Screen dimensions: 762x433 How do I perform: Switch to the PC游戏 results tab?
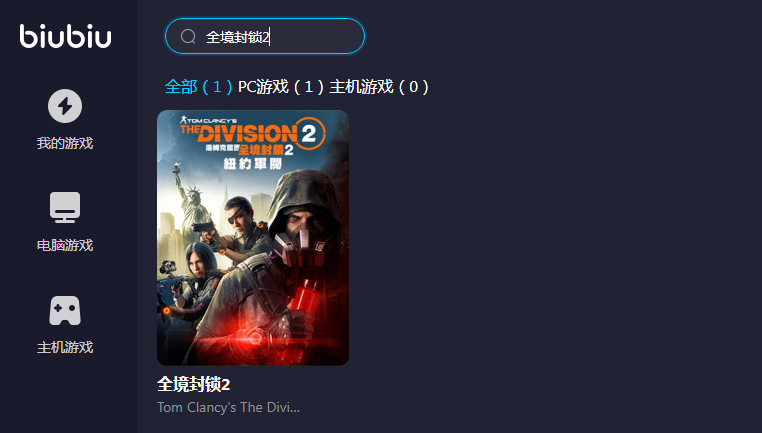(x=281, y=87)
